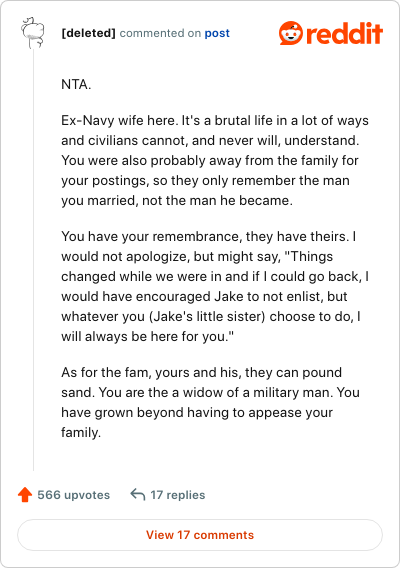Click the final word "family."
Viewport: 400px width, 568px height.
pos(81,433)
